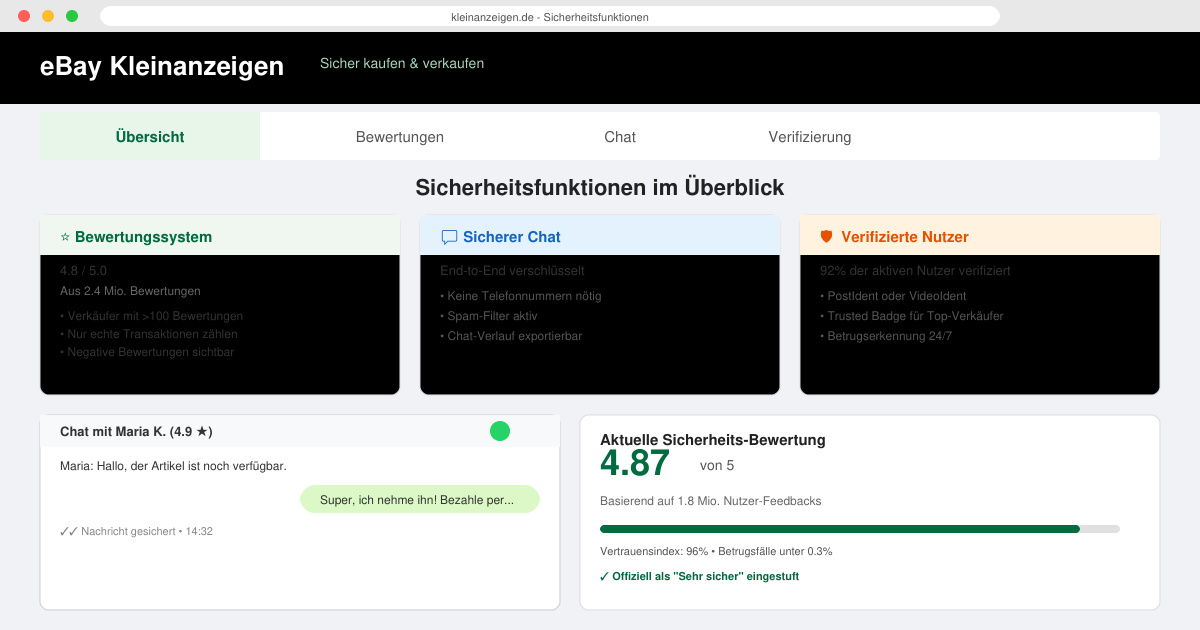Image resolution: width=1200 pixels, height=630 pixels.
Task: Click Basierend auf 1.8 Mio. Nutzer-Feedbacks
Action: coord(710,501)
